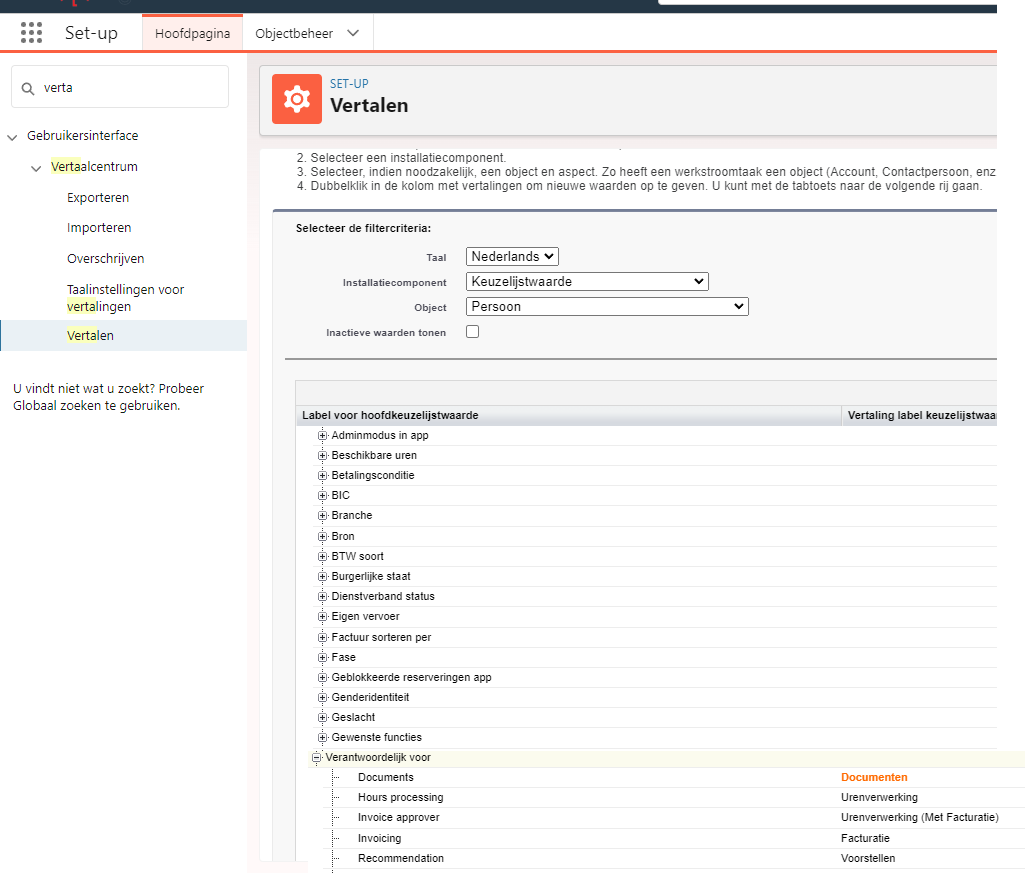The width and height of the screenshot is (1025, 873).
Task: Expand the Geslacht plus icon
Action: click(x=323, y=718)
